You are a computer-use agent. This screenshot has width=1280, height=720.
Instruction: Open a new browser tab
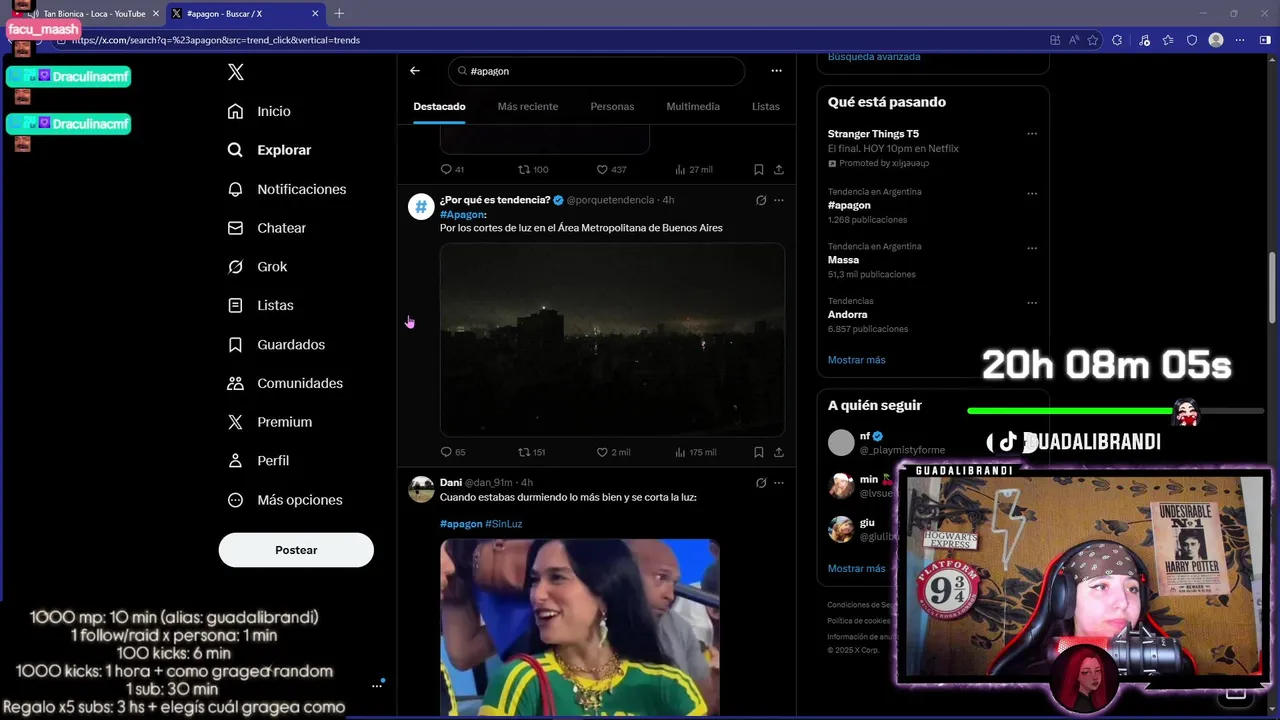pos(339,14)
